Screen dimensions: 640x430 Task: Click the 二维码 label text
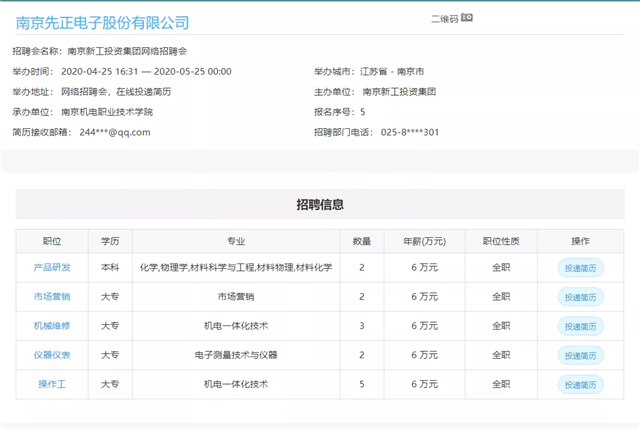(444, 19)
